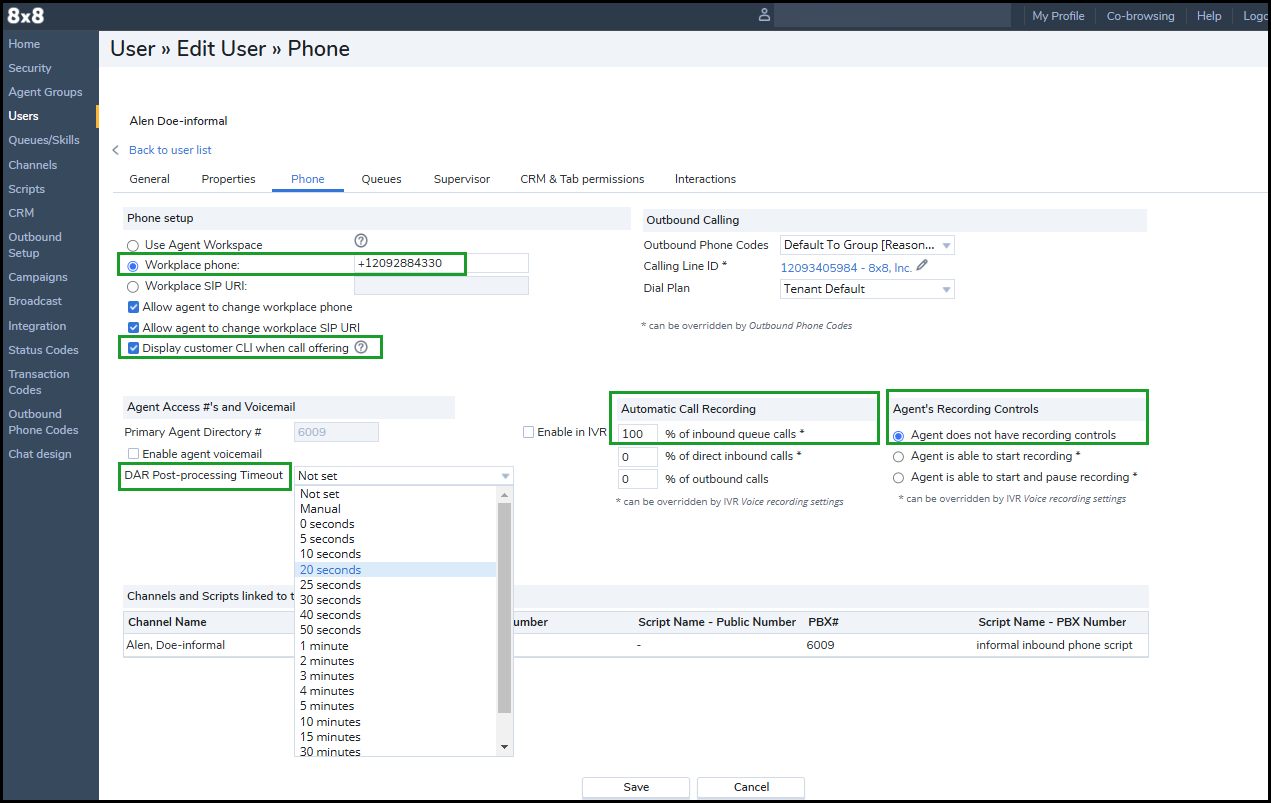Open Scripts in sidebar
This screenshot has width=1271, height=803.
point(27,189)
